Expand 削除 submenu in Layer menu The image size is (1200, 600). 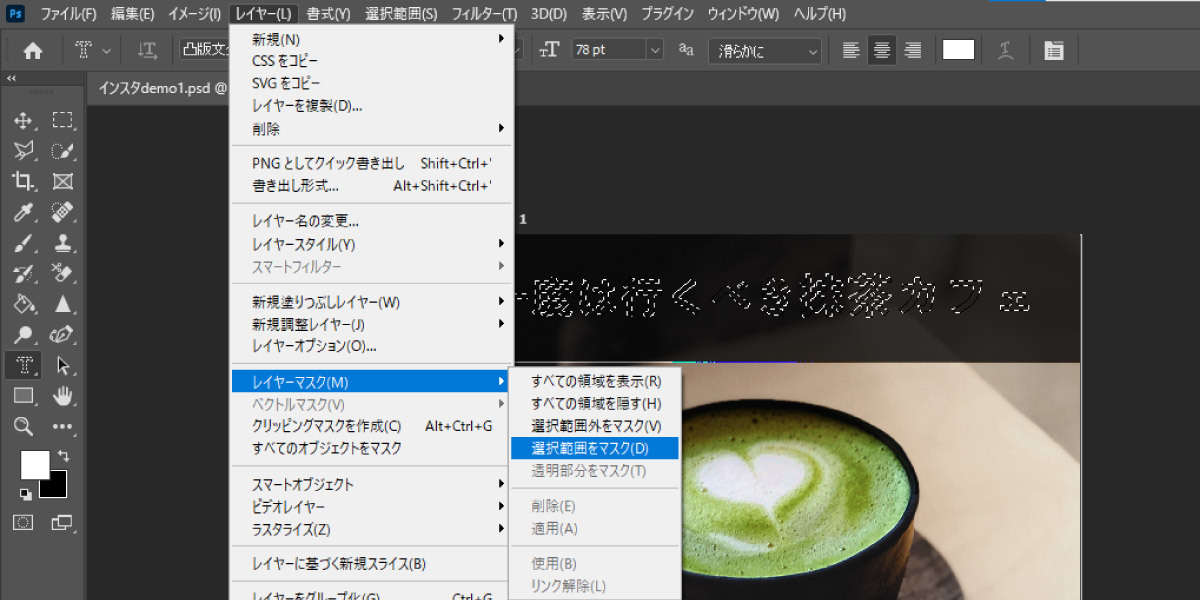point(371,129)
